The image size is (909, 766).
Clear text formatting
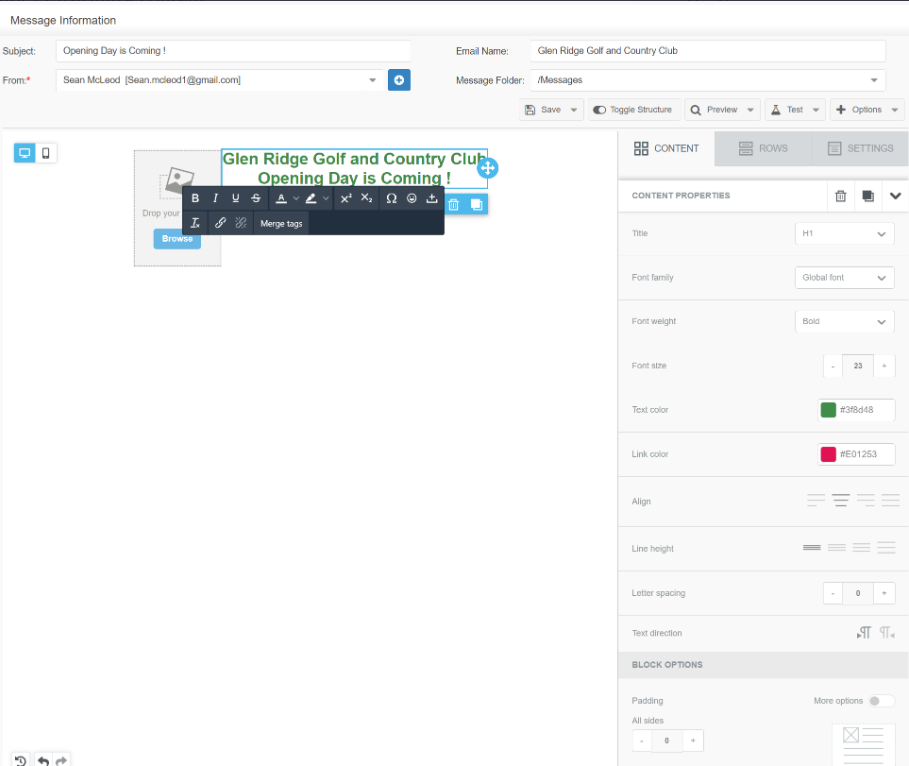(x=195, y=223)
